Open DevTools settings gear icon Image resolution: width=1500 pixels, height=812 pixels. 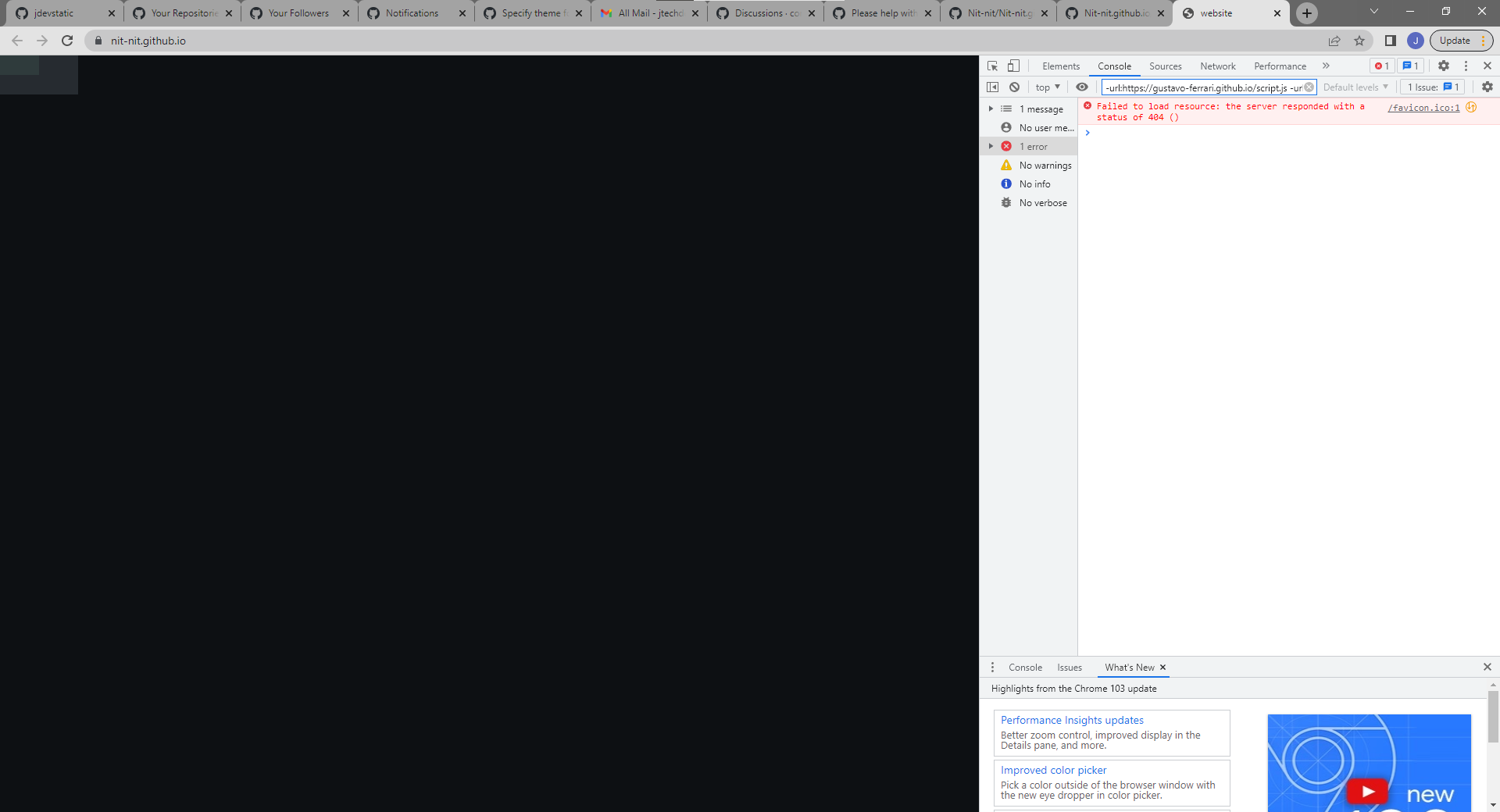click(x=1444, y=66)
